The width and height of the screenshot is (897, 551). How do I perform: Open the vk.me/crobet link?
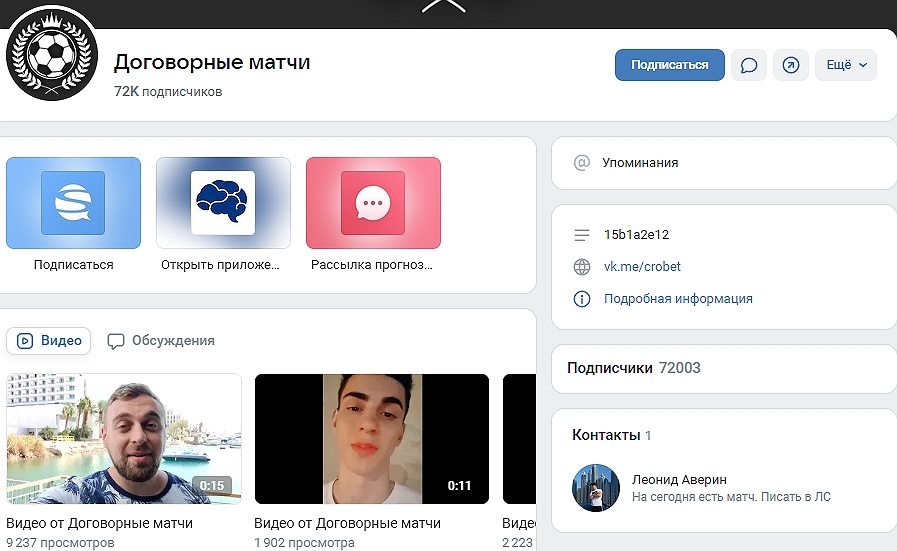pos(642,267)
